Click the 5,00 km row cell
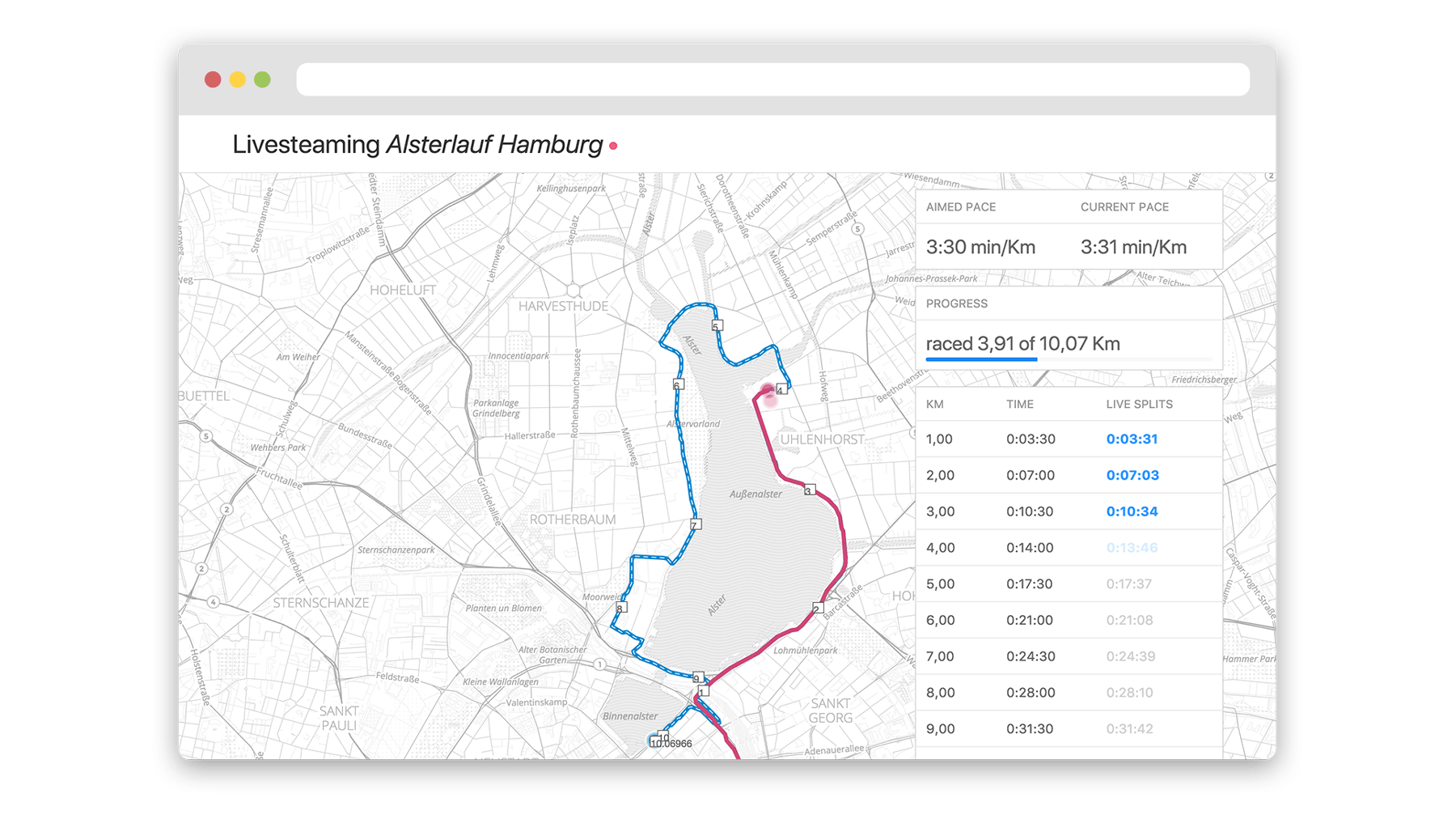The height and width of the screenshot is (819, 1456). pyautogui.click(x=940, y=583)
